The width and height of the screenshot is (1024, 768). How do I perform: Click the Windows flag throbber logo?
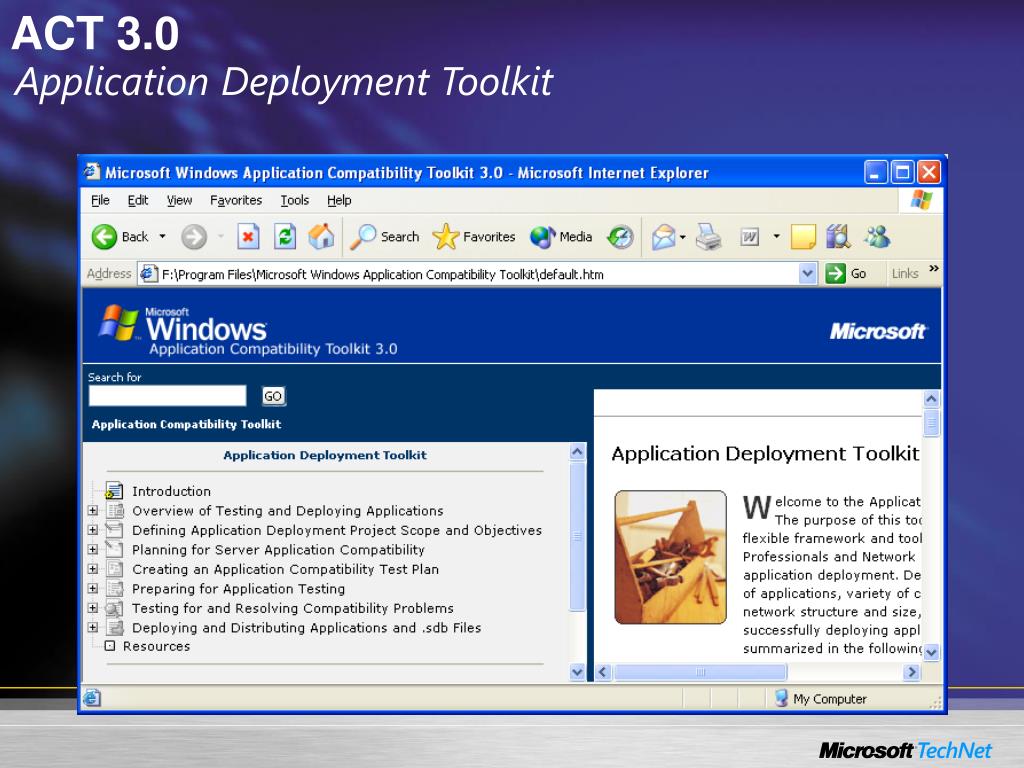921,200
